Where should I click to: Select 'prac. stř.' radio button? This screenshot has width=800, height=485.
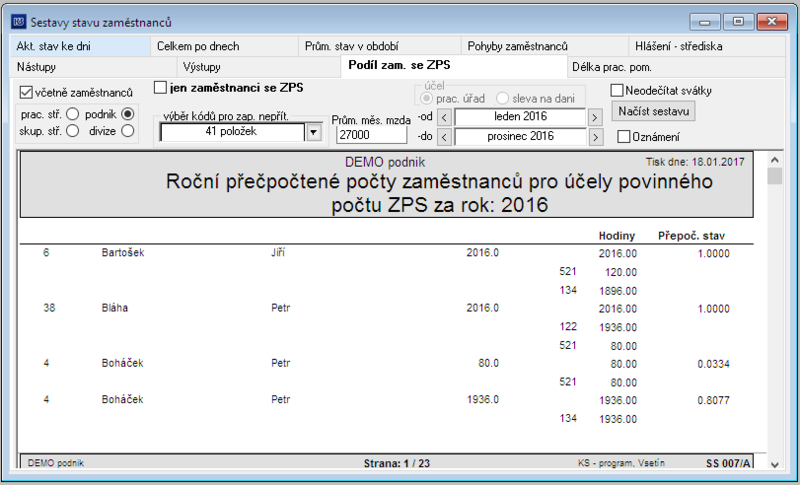72,114
